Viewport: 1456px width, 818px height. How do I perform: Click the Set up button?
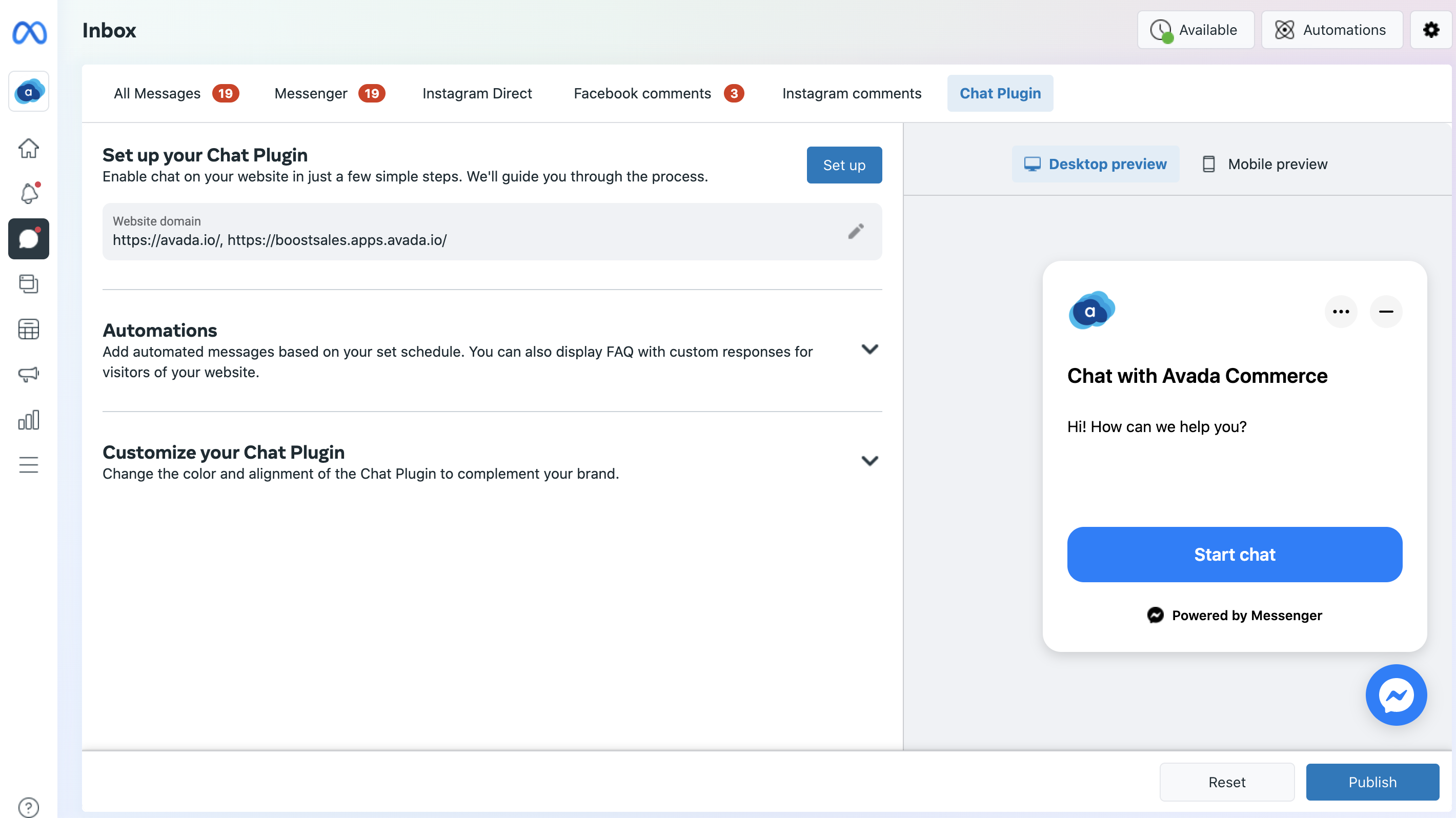coord(843,165)
